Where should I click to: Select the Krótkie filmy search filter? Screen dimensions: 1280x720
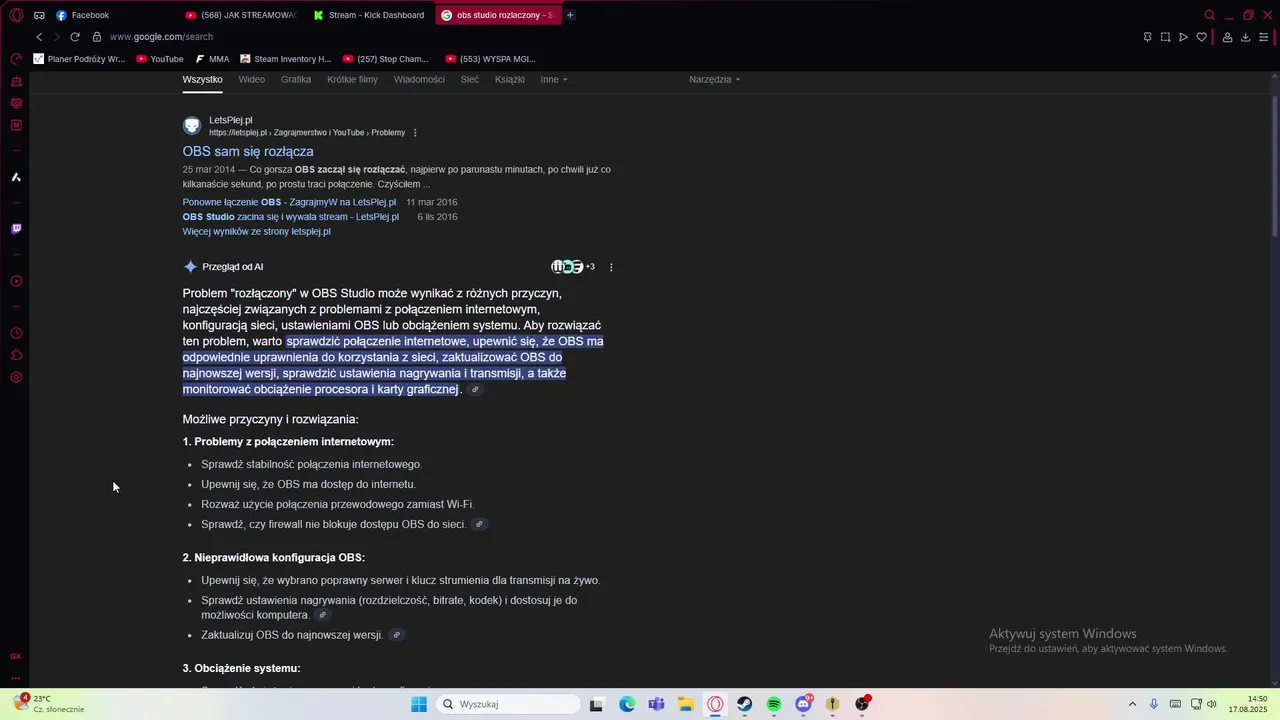[x=352, y=79]
